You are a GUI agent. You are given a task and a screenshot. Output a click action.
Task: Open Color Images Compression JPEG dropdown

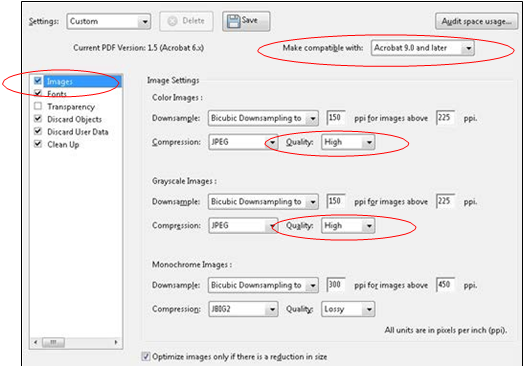(x=243, y=142)
